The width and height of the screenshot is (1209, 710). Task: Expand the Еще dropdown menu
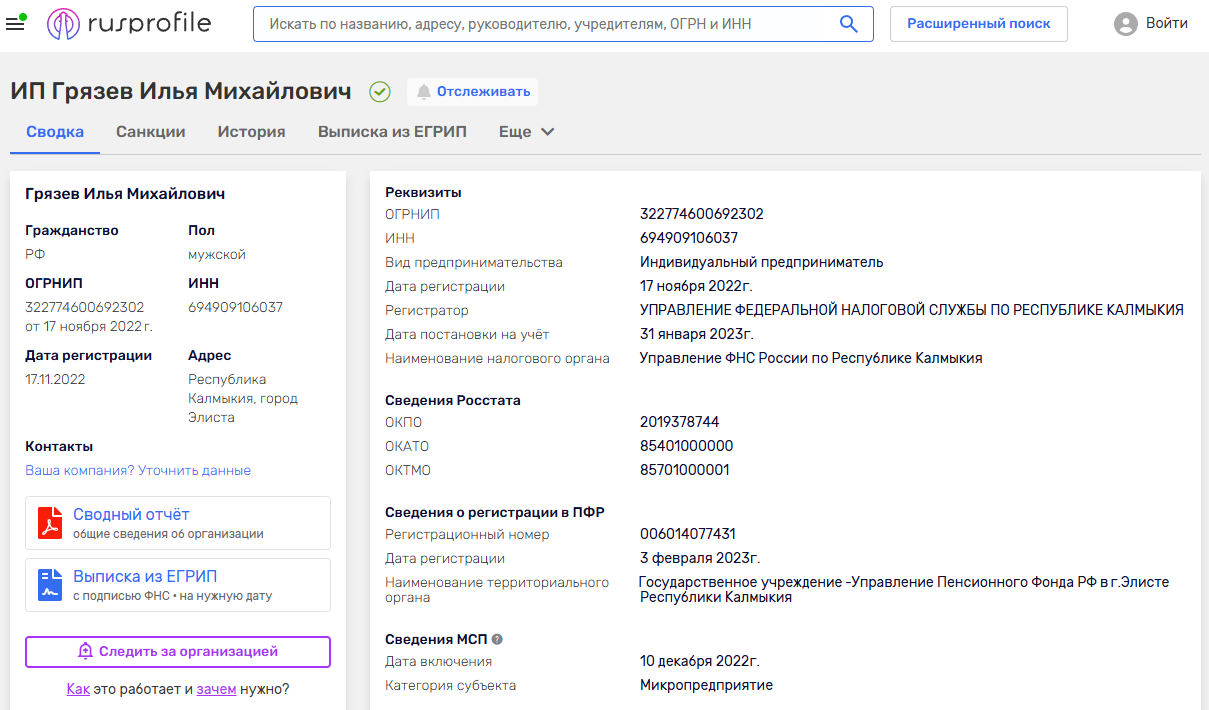[526, 132]
